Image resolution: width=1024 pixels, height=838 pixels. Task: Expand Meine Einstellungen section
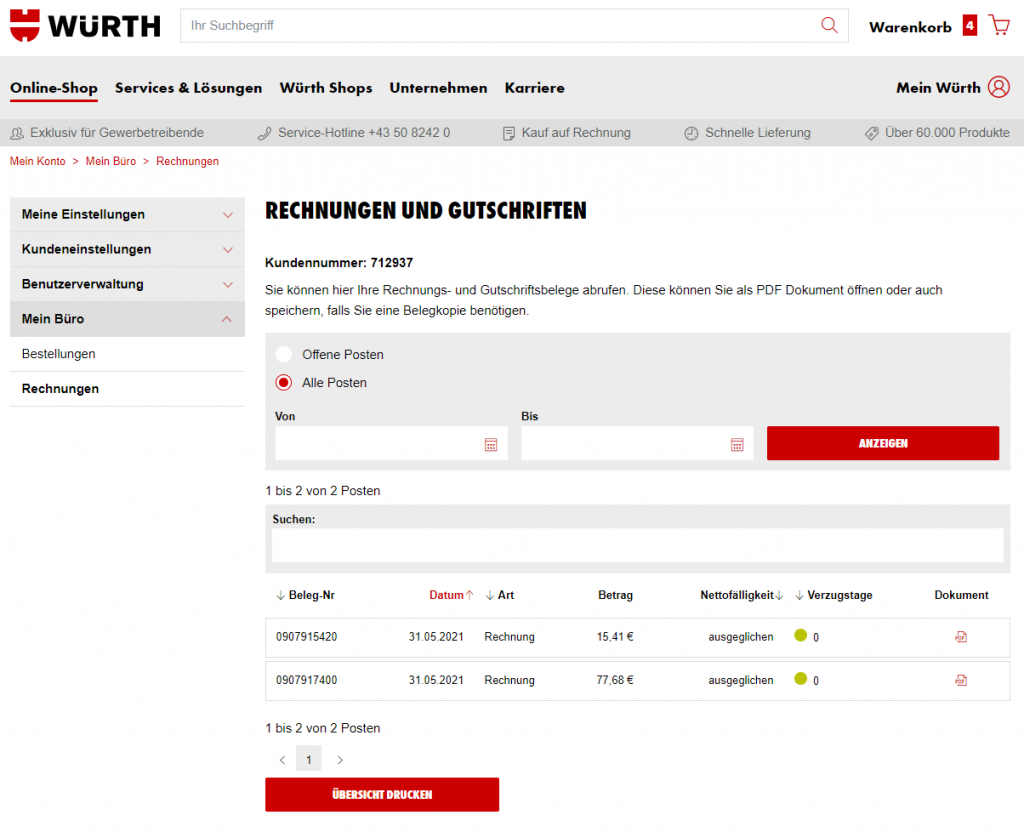pos(127,214)
